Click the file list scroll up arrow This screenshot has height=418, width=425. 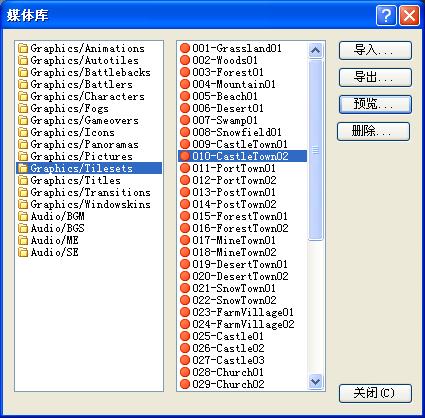[315, 50]
